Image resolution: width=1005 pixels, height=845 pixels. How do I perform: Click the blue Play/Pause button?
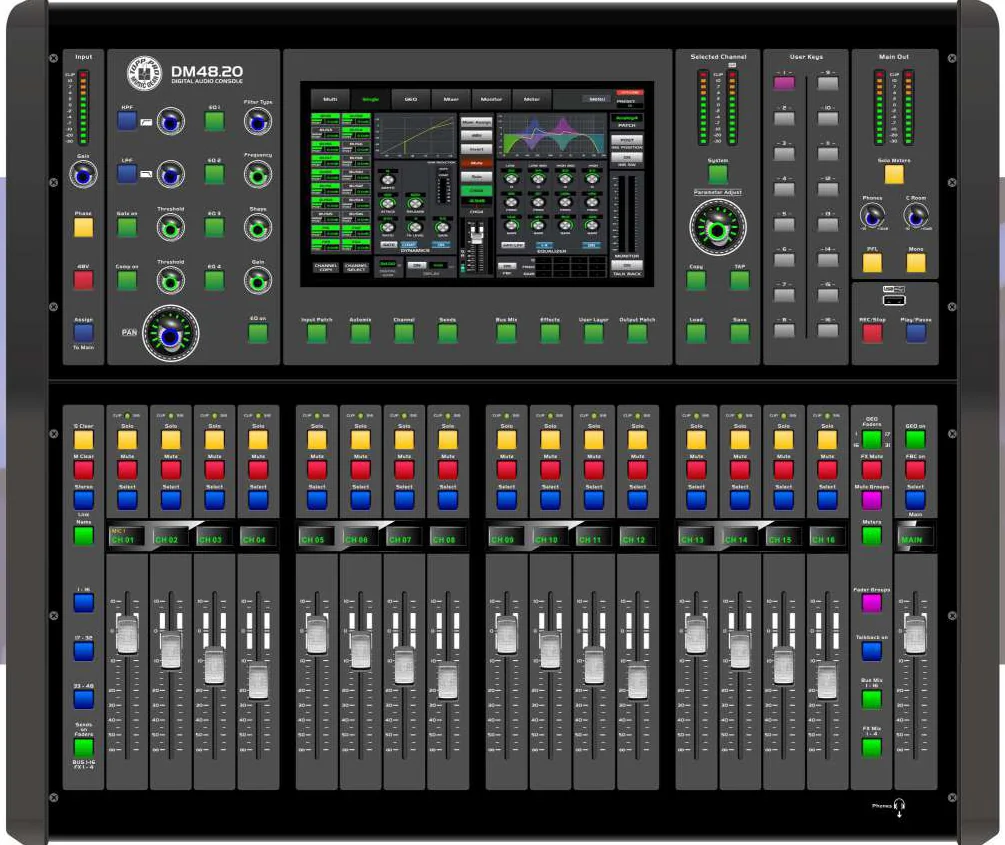916,333
